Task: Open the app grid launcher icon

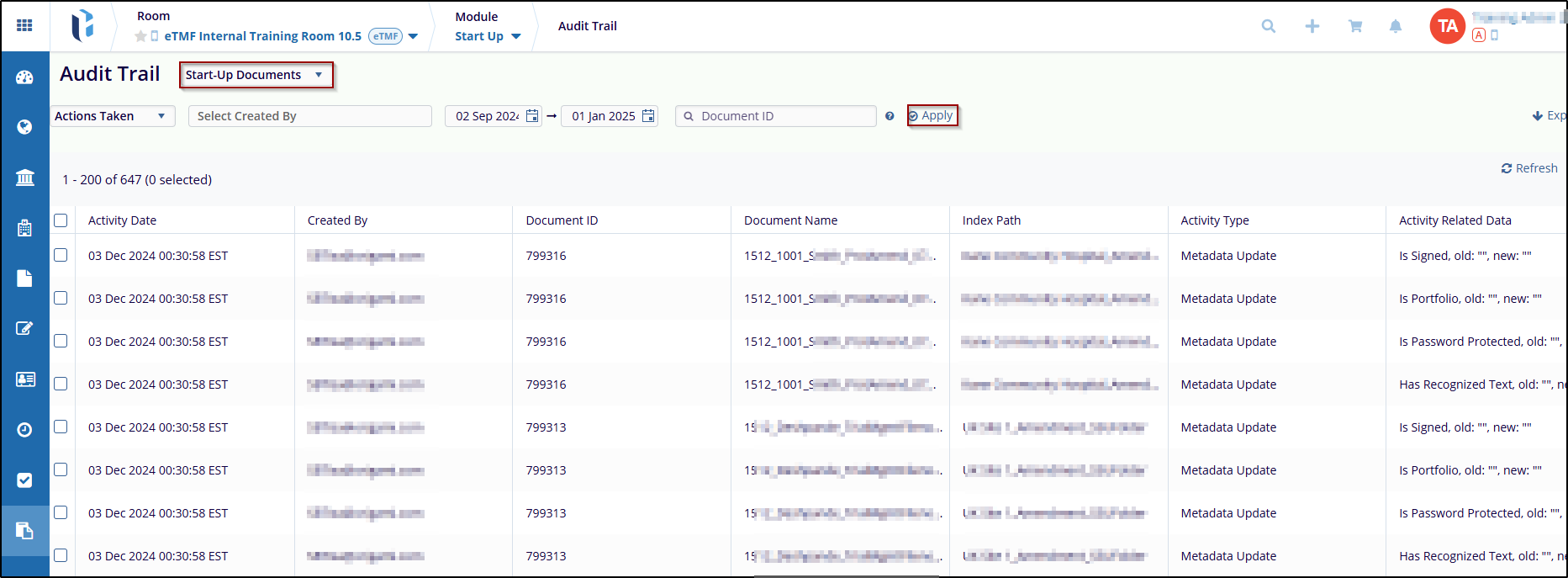Action: coord(24,25)
